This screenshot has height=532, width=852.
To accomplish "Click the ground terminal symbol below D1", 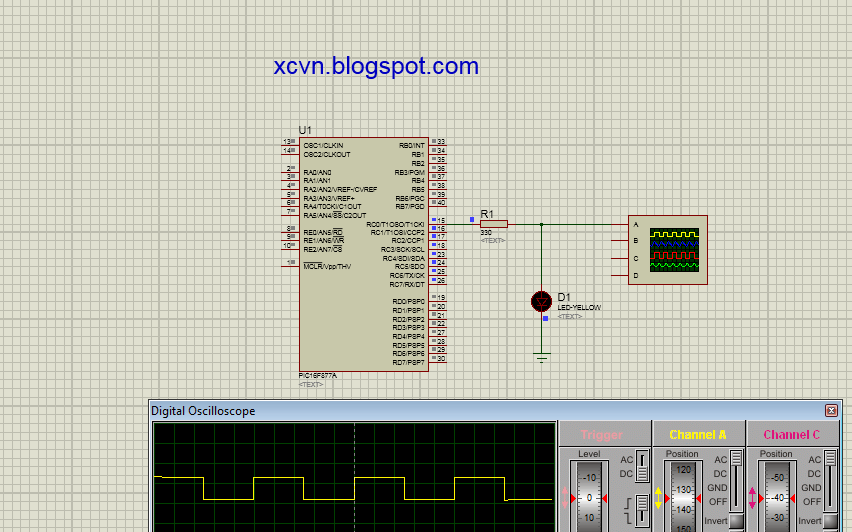I will (x=541, y=357).
